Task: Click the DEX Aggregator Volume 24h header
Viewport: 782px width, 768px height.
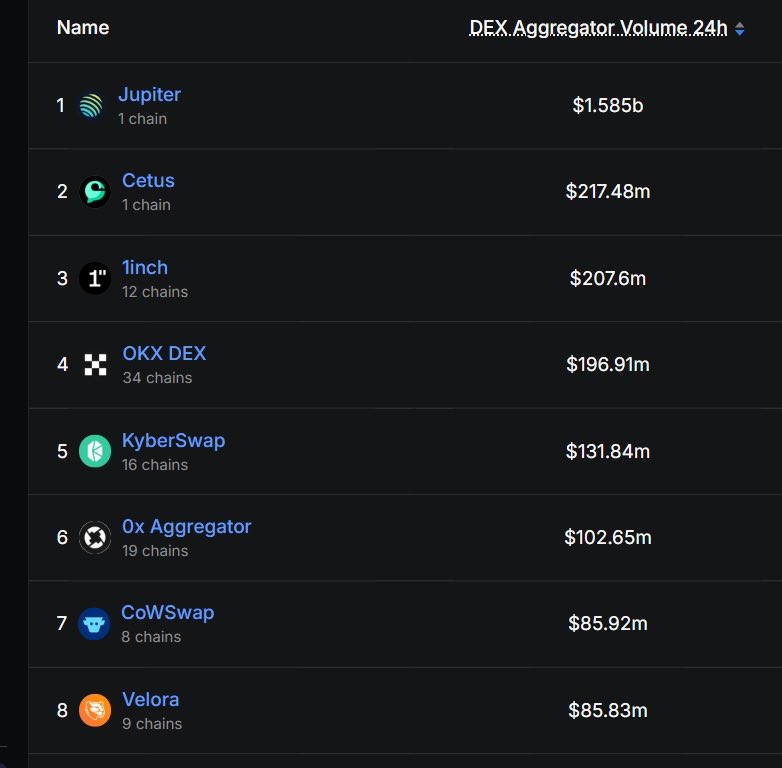Action: click(x=598, y=28)
